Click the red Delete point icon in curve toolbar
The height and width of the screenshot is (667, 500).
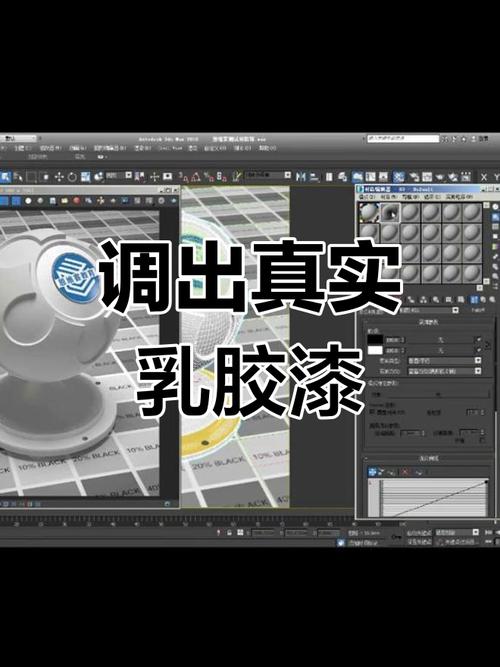point(405,471)
